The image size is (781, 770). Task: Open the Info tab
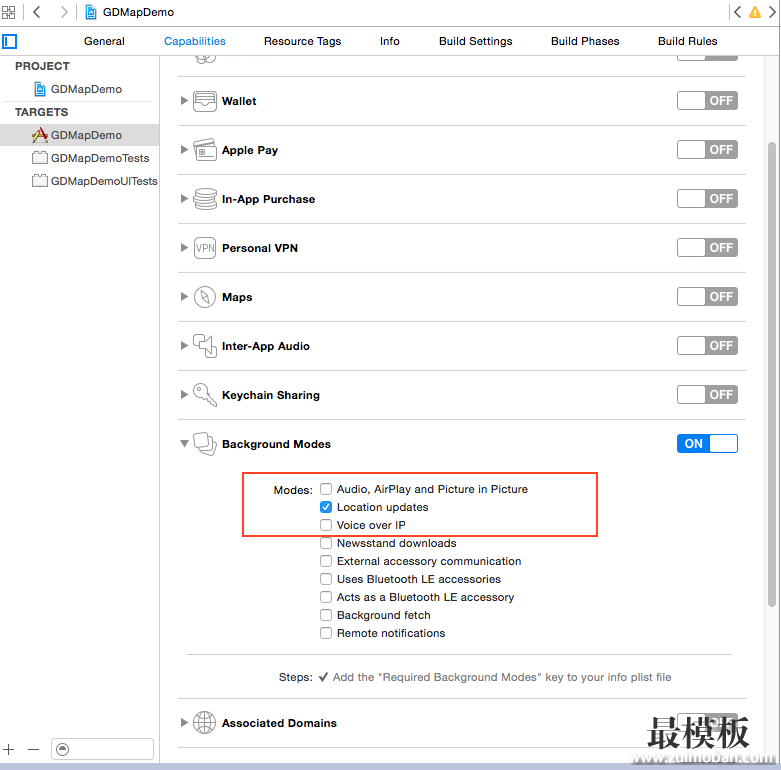[390, 41]
